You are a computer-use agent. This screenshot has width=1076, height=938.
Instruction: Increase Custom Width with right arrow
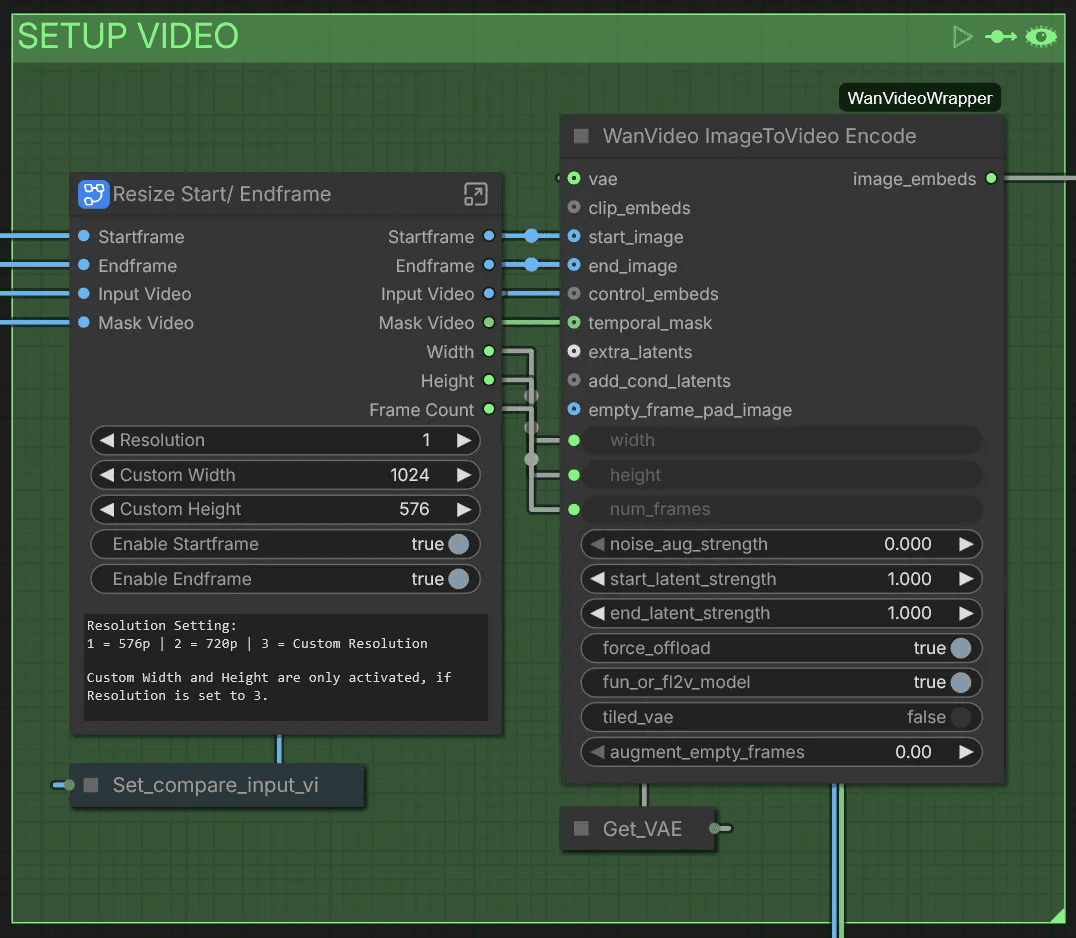coord(465,475)
